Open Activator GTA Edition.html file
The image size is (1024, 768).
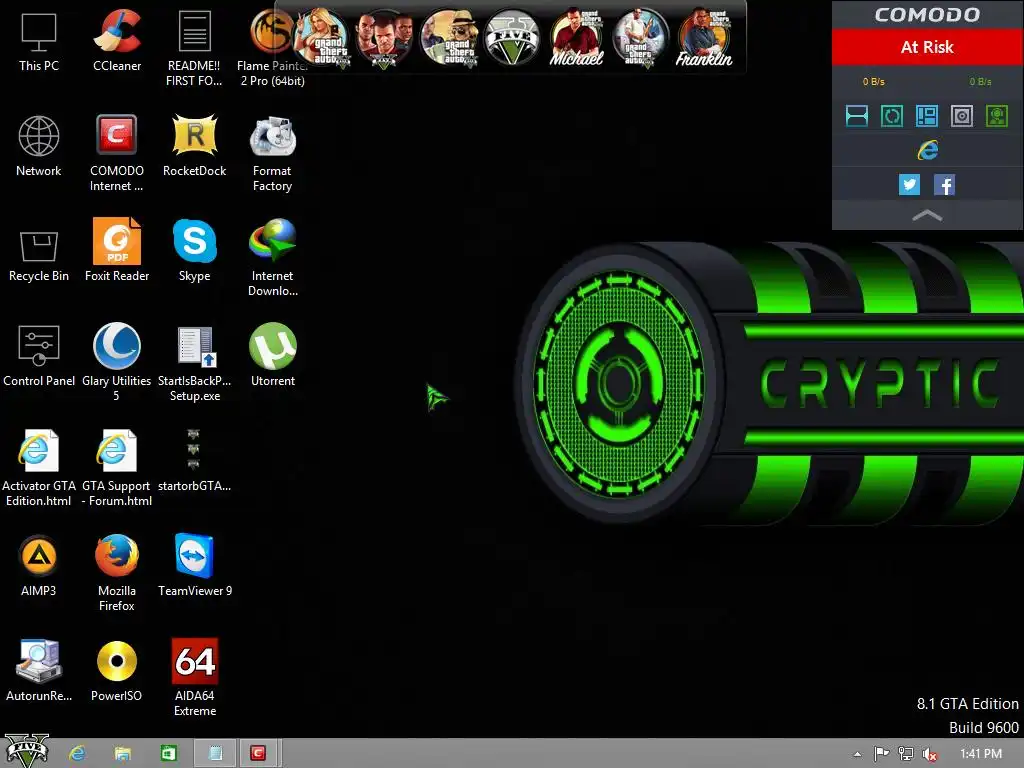(39, 468)
